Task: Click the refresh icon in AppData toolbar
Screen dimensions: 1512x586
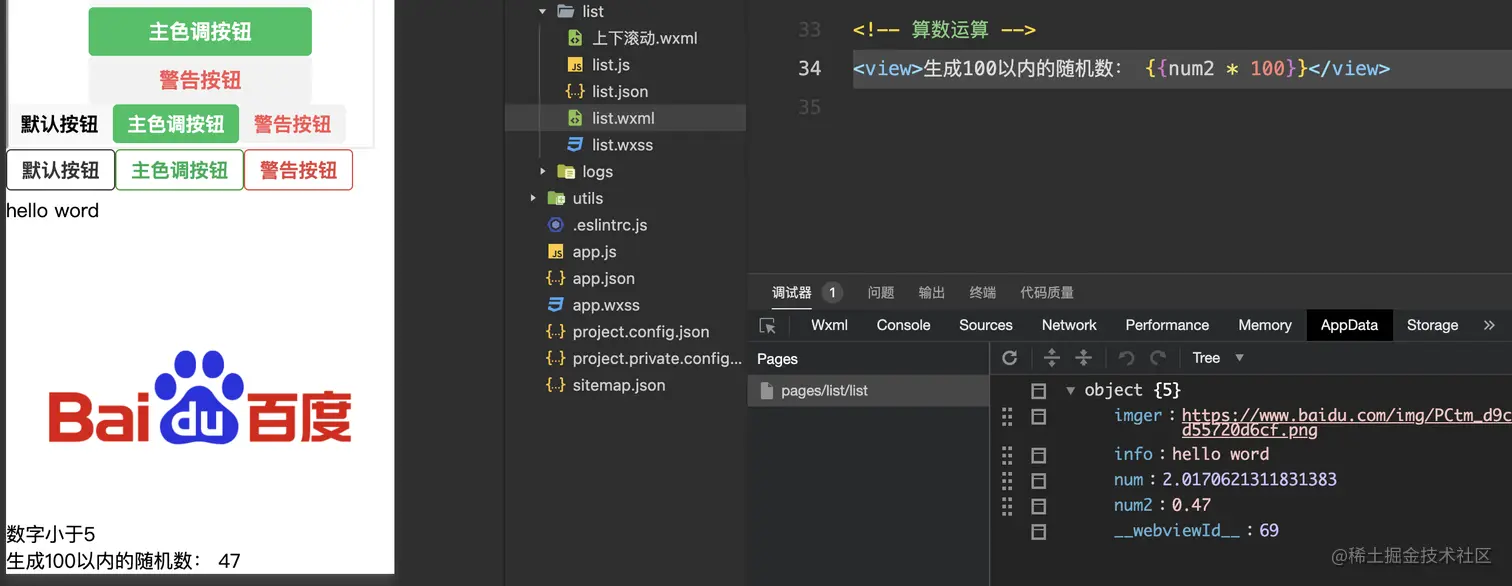Action: click(1010, 357)
